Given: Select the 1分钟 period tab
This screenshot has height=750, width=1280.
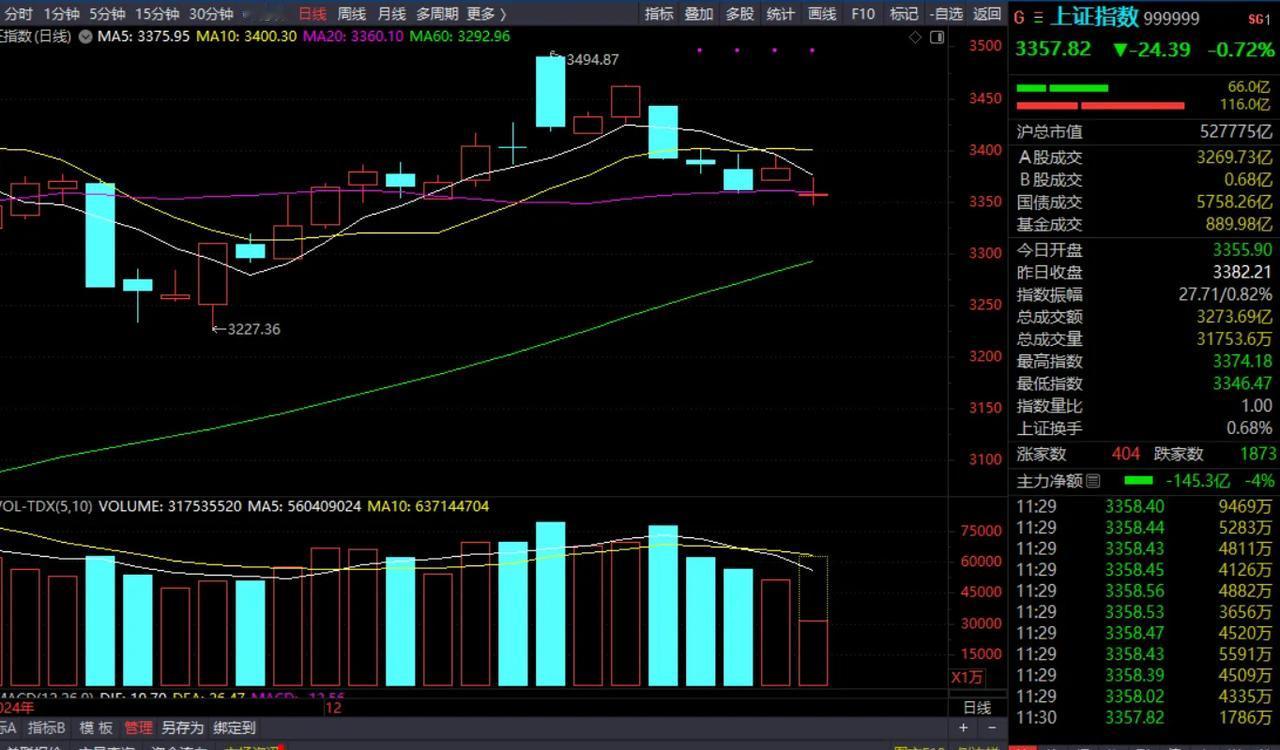Looking at the screenshot, I should click(61, 14).
